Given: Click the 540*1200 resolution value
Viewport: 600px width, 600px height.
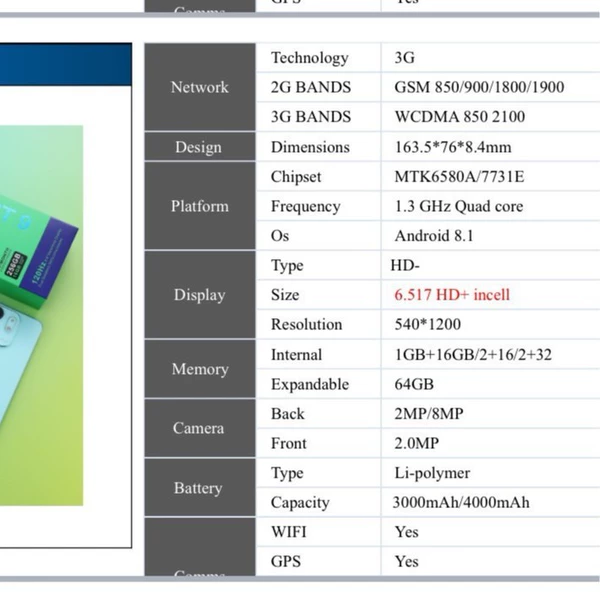Looking at the screenshot, I should tap(427, 324).
